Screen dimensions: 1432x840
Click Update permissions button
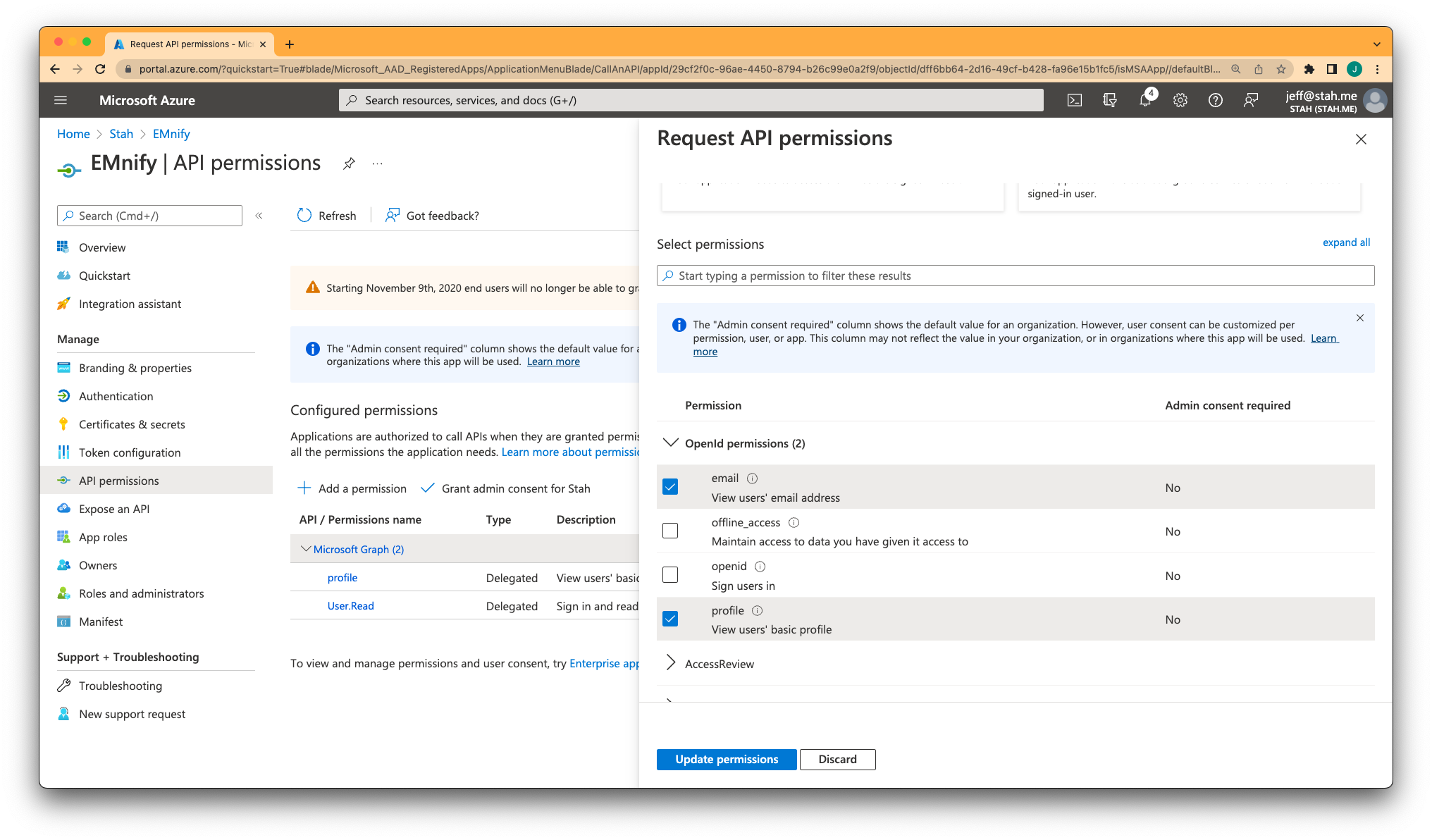point(726,758)
